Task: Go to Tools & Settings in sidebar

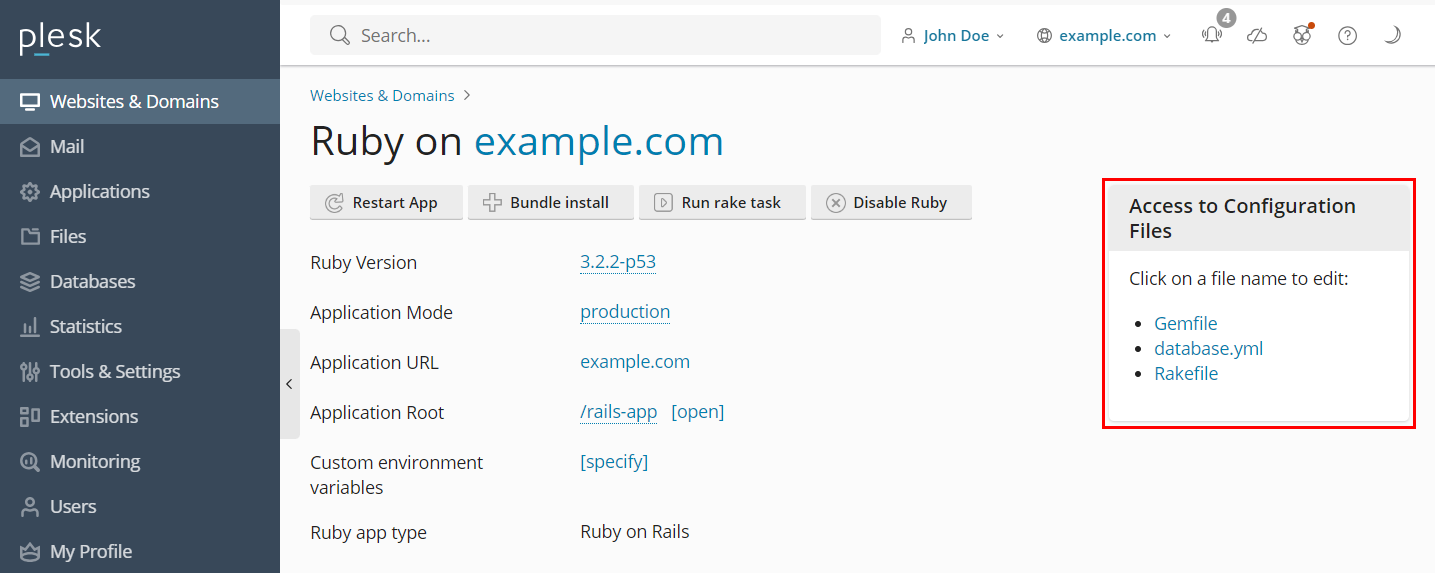Action: (x=115, y=372)
